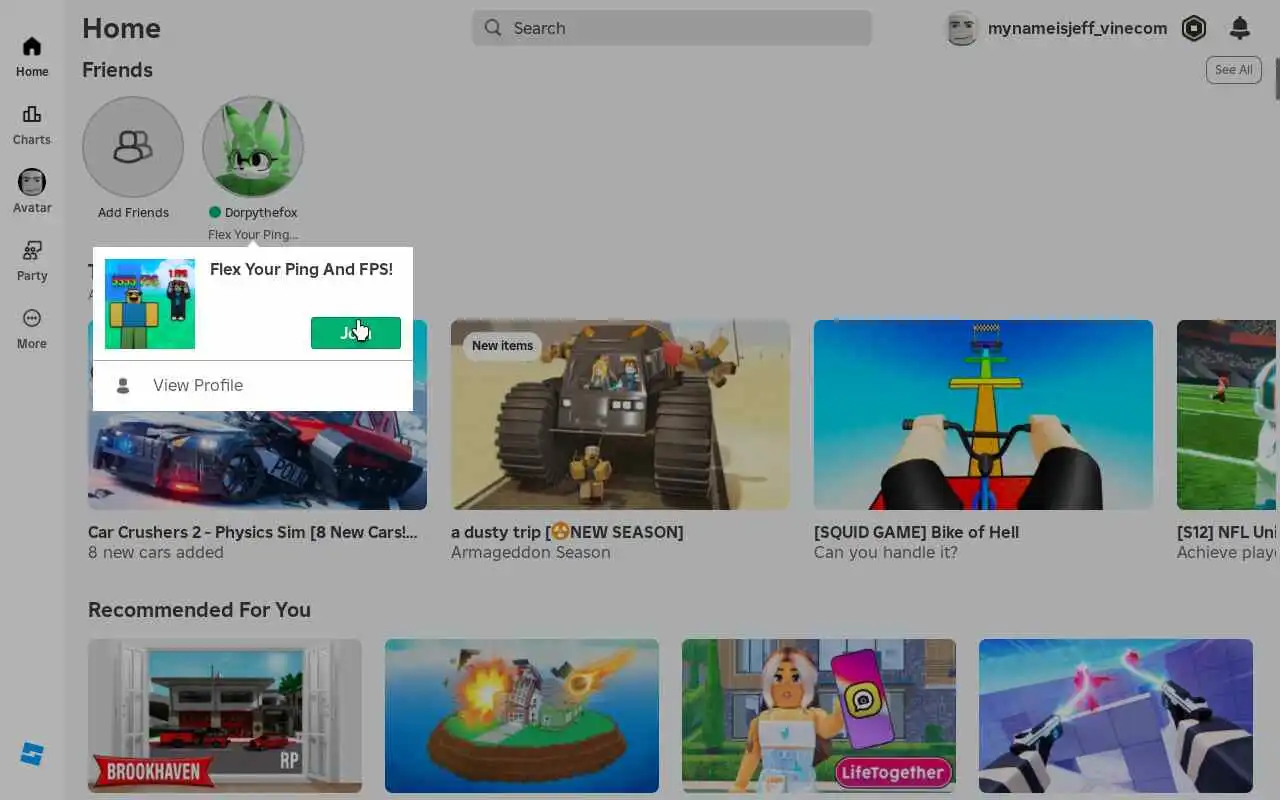
Task: Open the mynameisjeff_vinecom username link
Action: [x=1077, y=28]
